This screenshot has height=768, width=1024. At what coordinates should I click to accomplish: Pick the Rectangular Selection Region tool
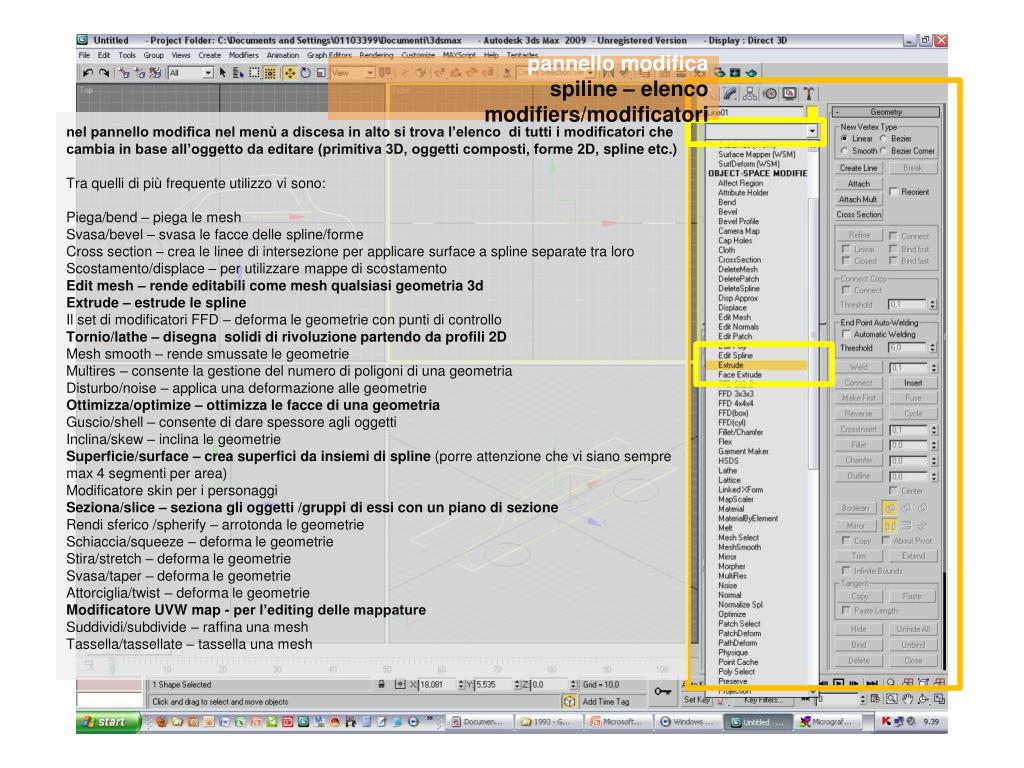point(254,73)
